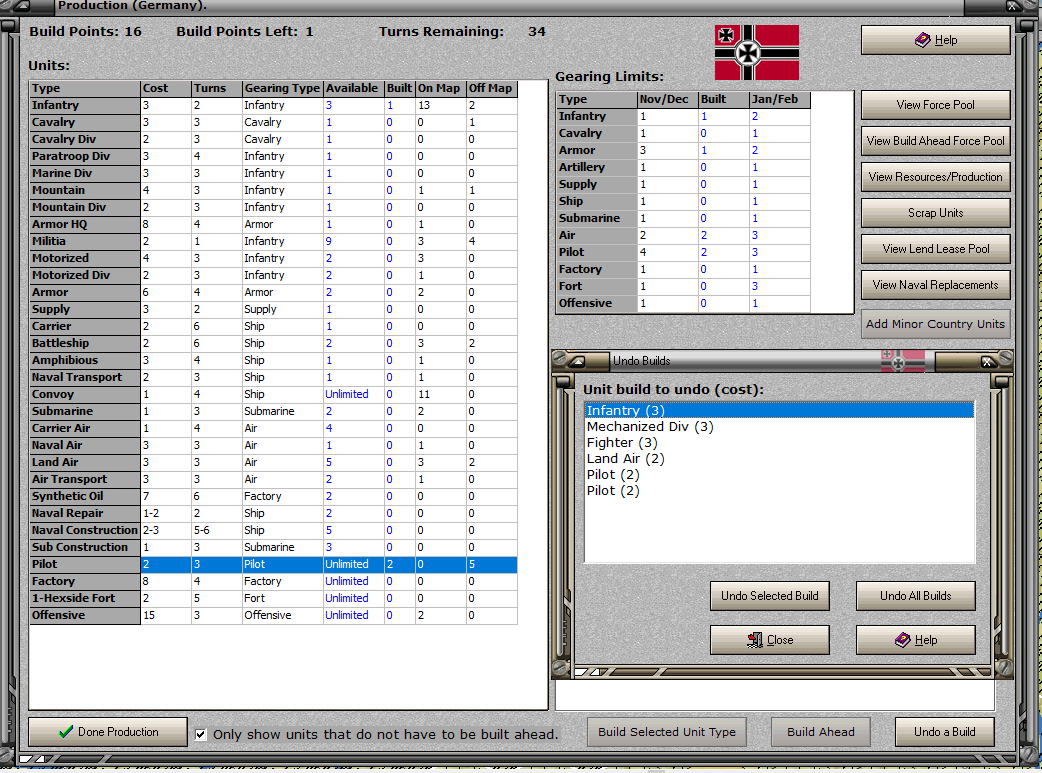Select first Pilot (2) in undo list
The image size is (1042, 773).
[779, 475]
